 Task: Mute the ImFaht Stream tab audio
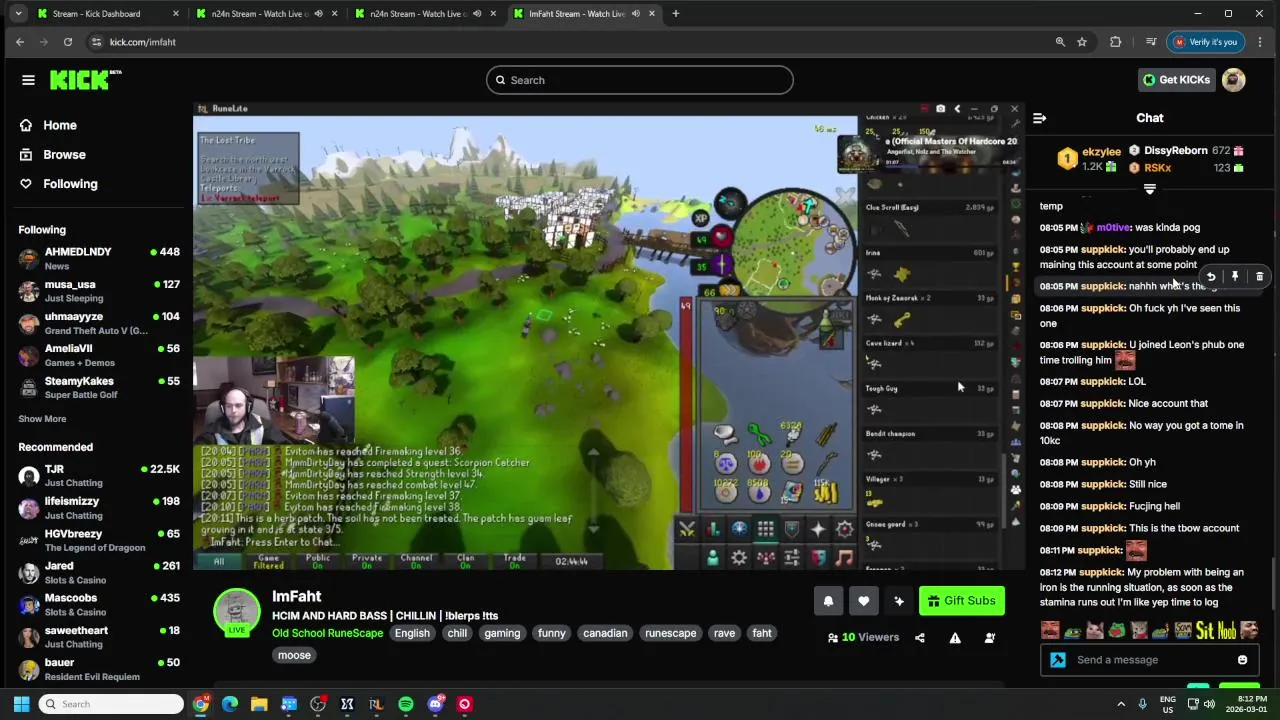point(635,14)
